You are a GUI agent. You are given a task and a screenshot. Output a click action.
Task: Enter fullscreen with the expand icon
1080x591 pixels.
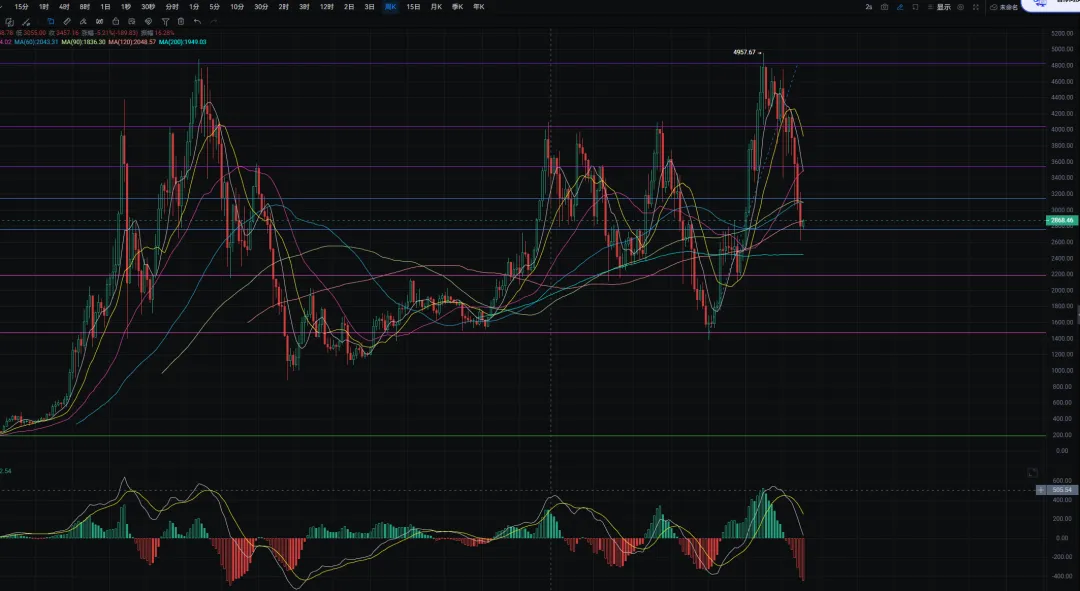pos(976,7)
